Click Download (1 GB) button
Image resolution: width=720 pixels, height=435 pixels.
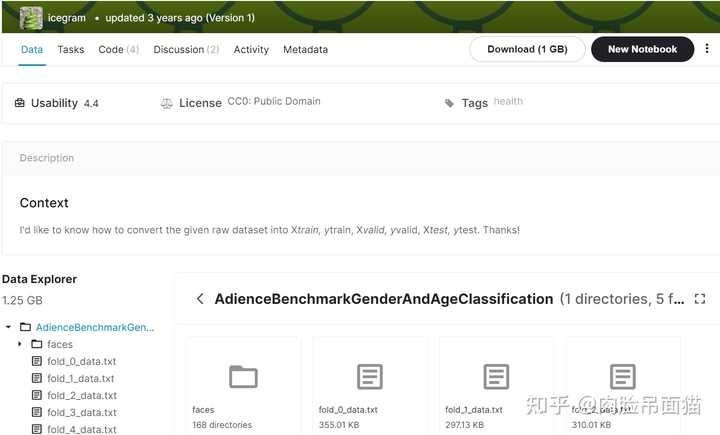(527, 49)
